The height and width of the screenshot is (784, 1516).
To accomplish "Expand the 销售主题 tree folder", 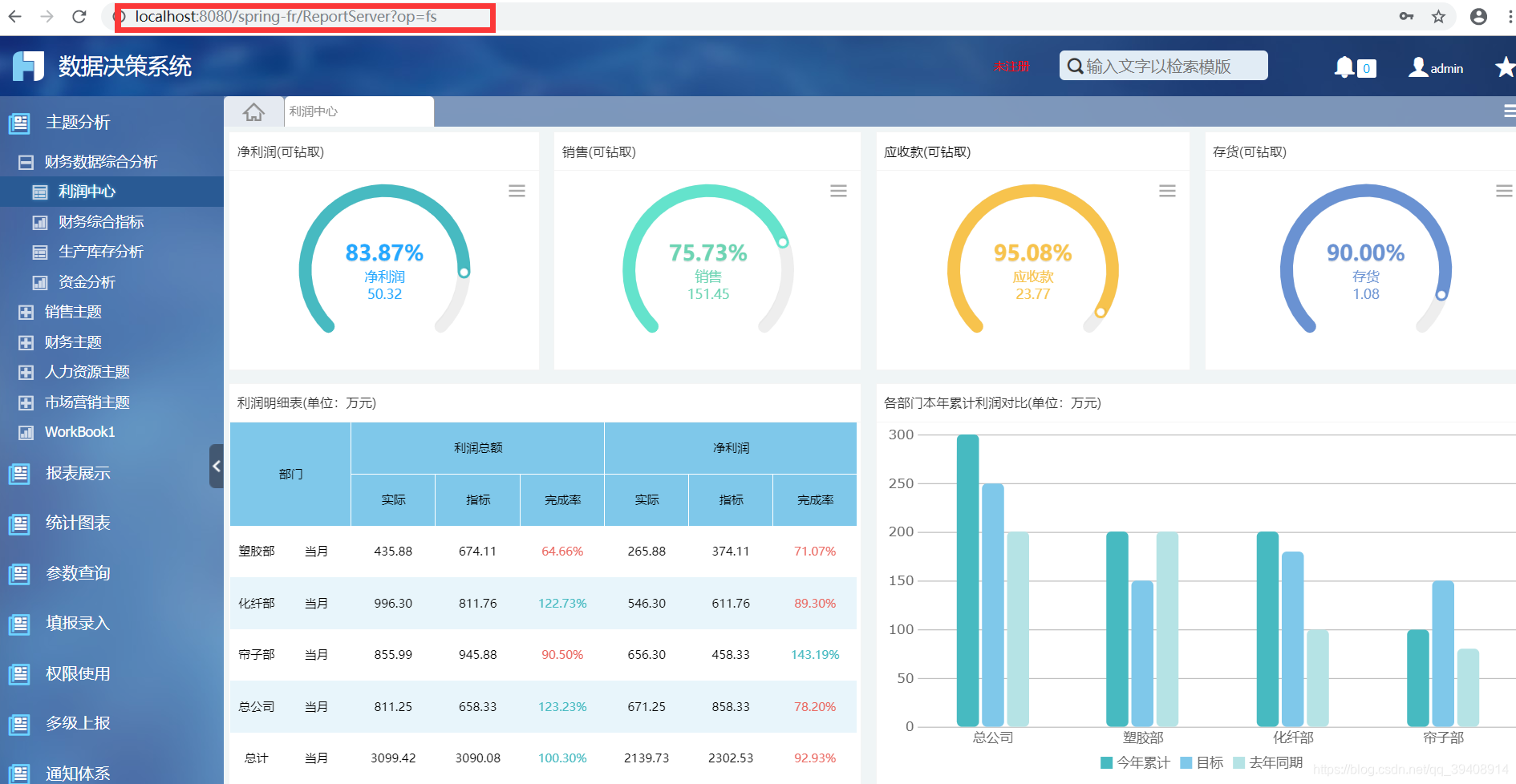I will (26, 312).
